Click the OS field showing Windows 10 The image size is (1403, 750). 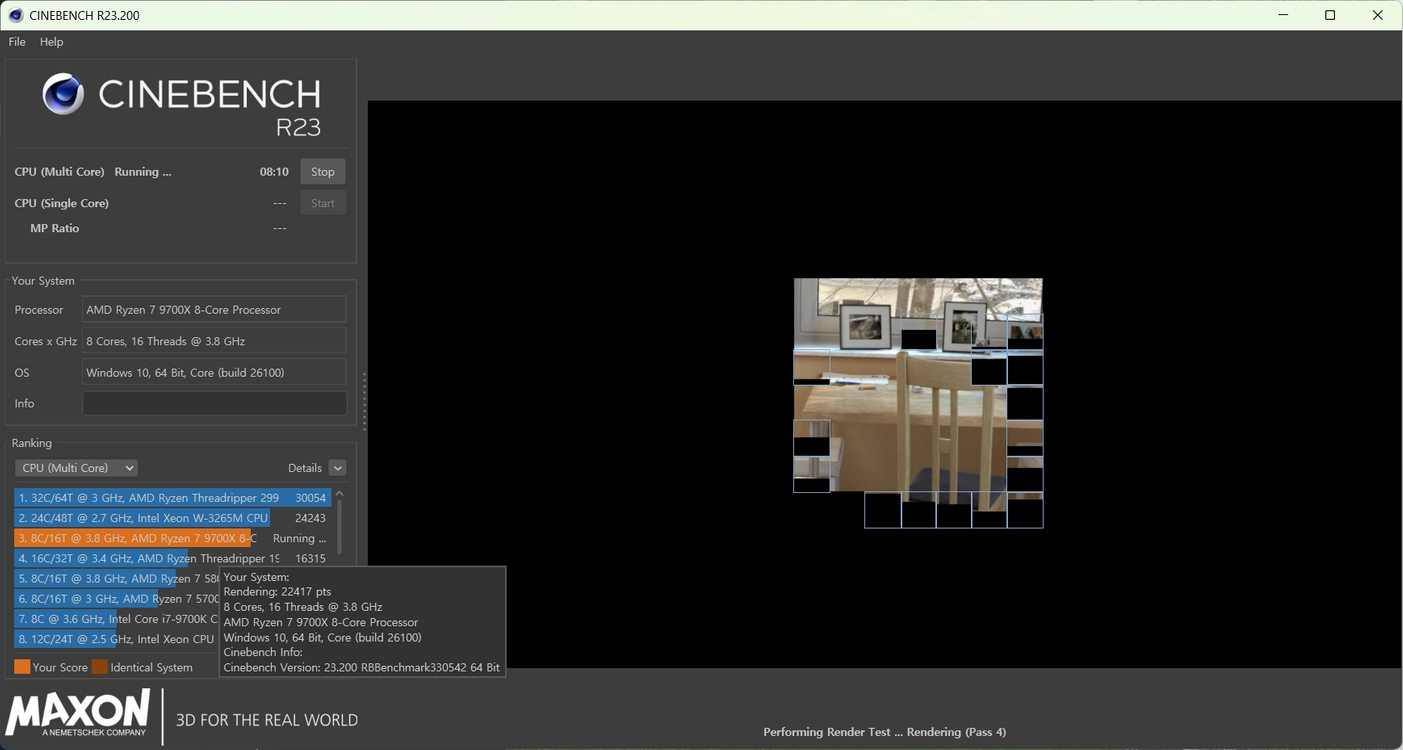[x=214, y=372]
